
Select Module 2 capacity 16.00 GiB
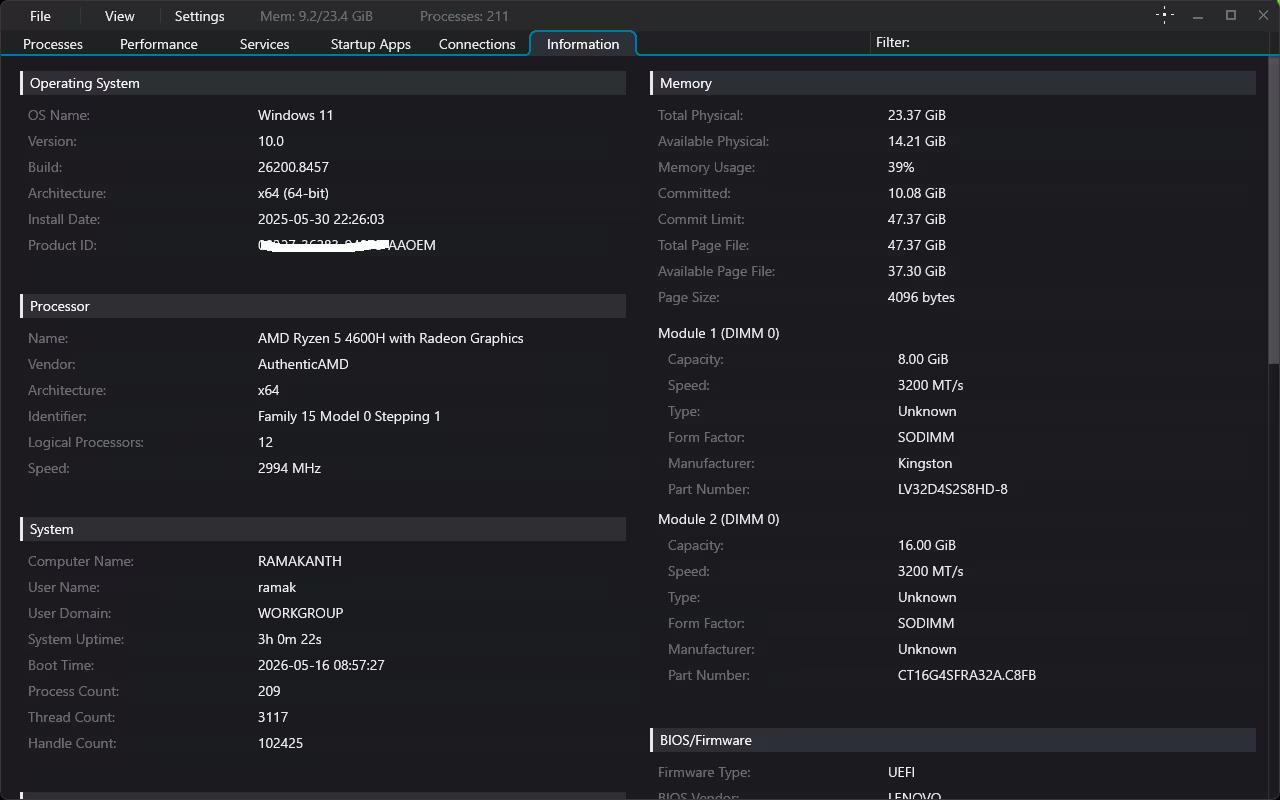click(x=927, y=545)
